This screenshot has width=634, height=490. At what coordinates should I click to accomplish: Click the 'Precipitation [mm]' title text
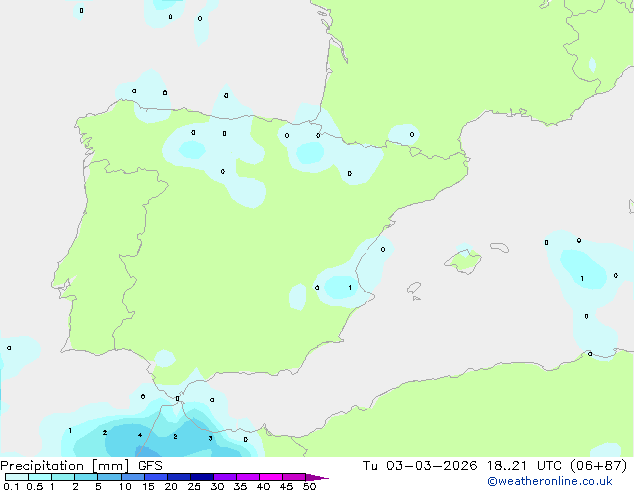coord(65,466)
